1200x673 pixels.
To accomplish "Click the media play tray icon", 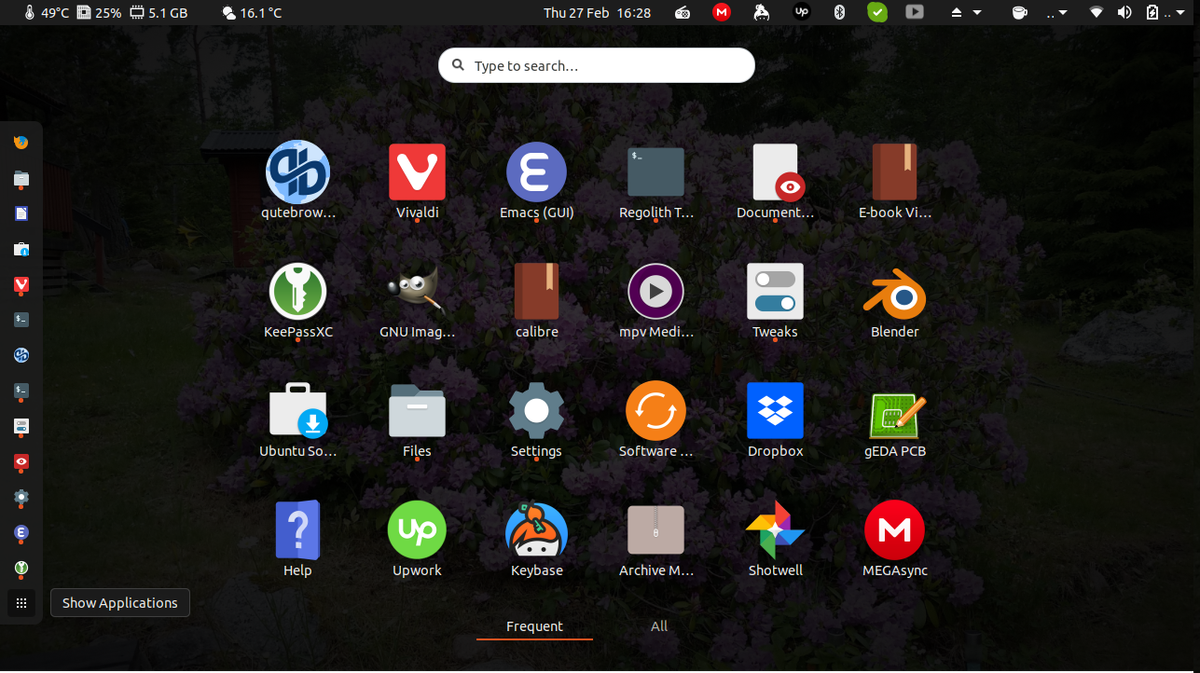I will coord(914,13).
